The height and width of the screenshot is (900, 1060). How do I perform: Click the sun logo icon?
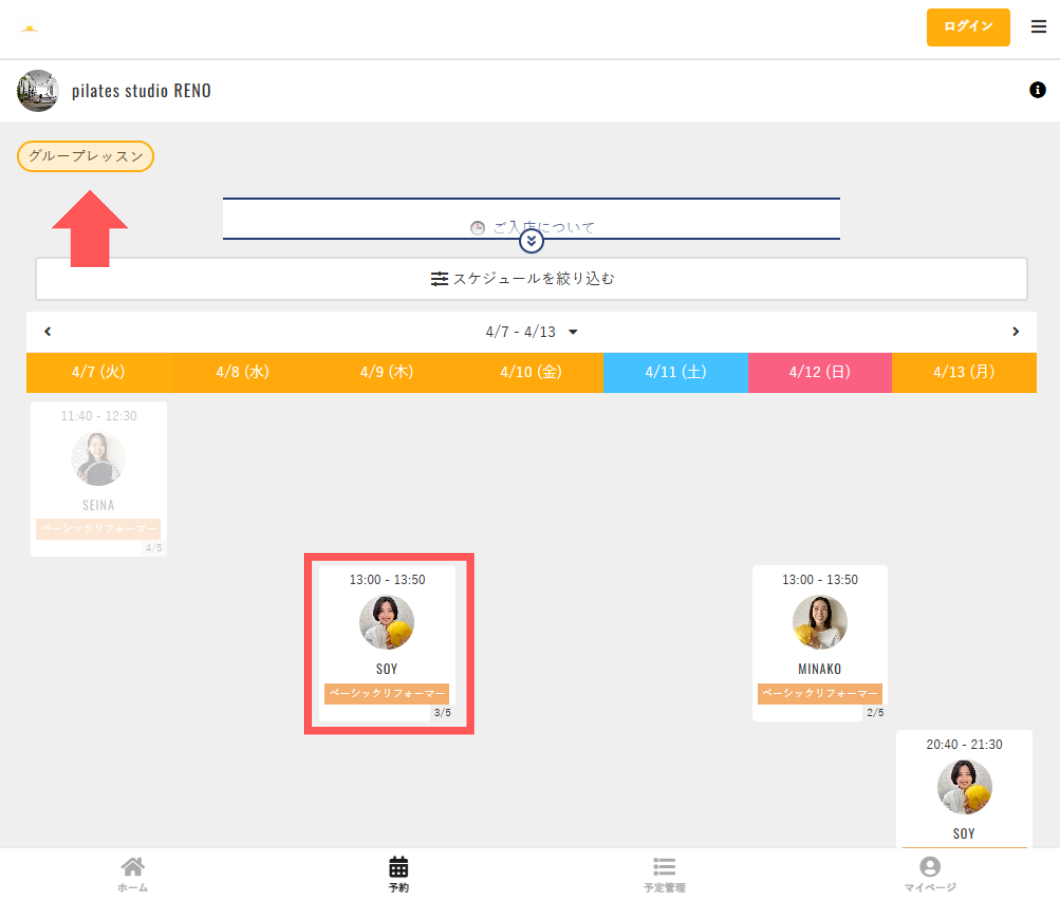pos(30,28)
